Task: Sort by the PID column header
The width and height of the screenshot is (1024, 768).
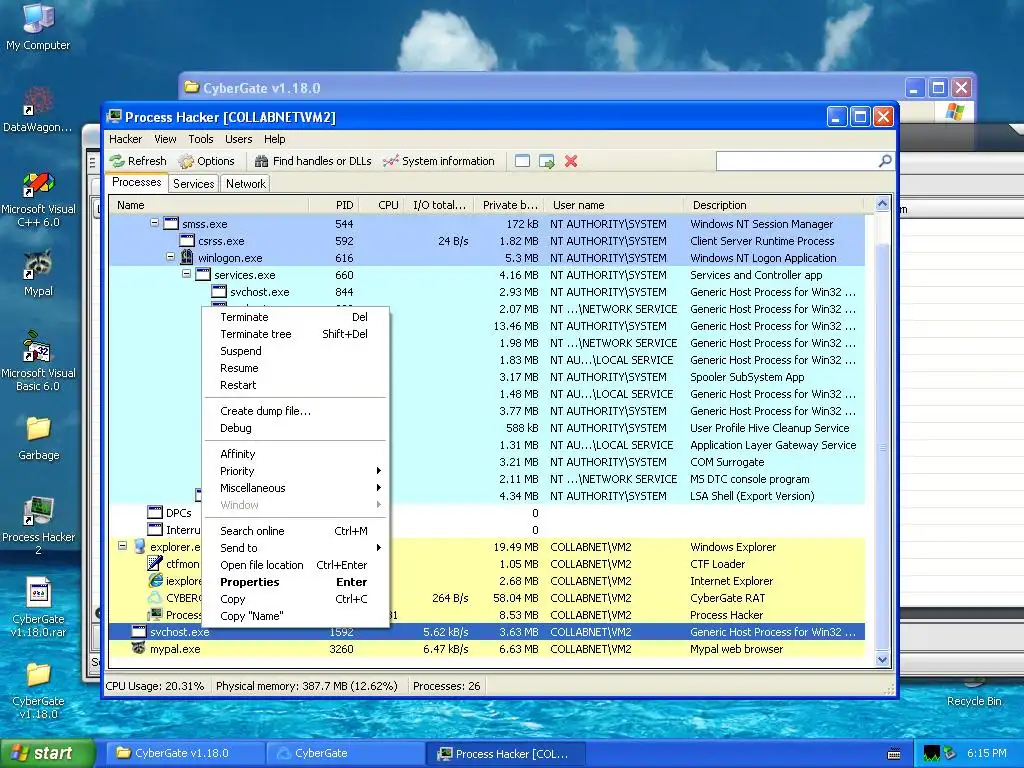Action: (x=333, y=205)
